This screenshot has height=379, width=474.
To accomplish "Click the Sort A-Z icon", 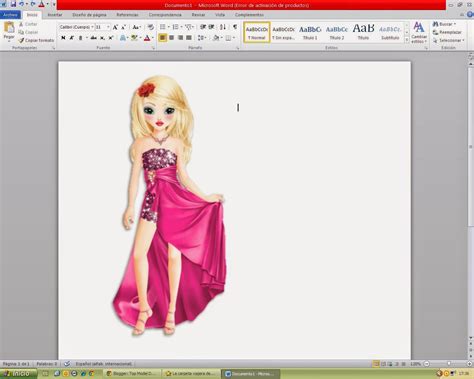I will click(223, 27).
